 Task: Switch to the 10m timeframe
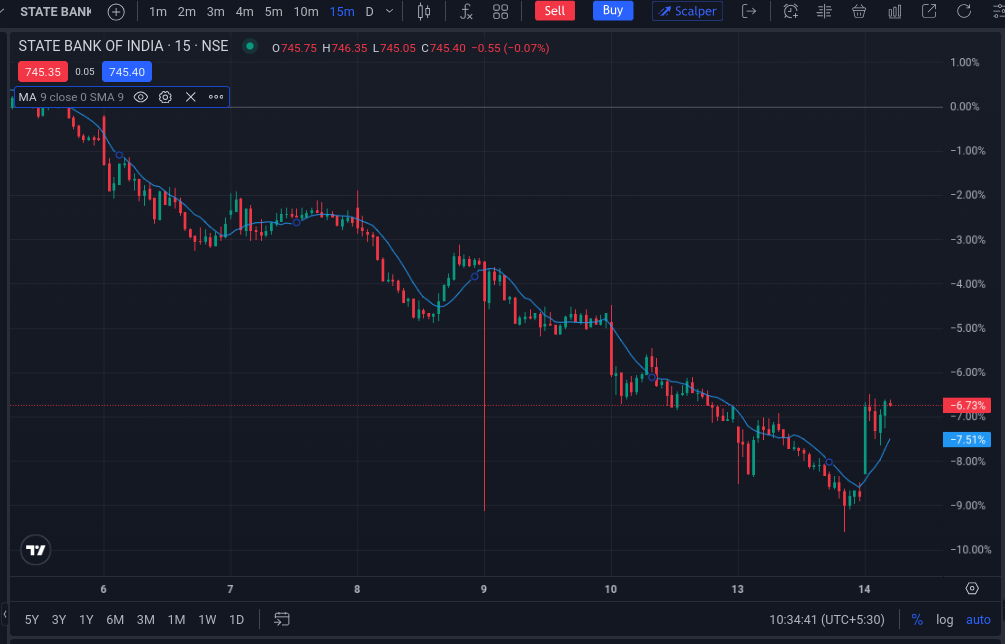tap(306, 12)
